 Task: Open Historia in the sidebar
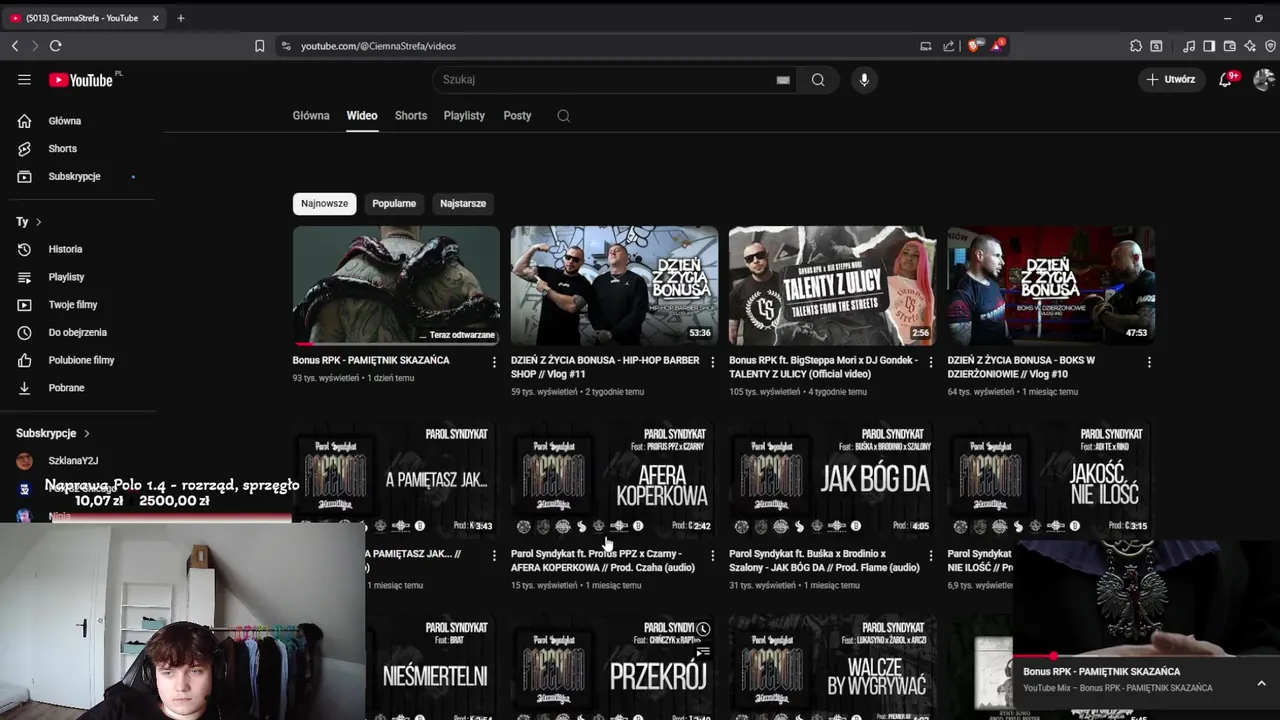click(65, 249)
